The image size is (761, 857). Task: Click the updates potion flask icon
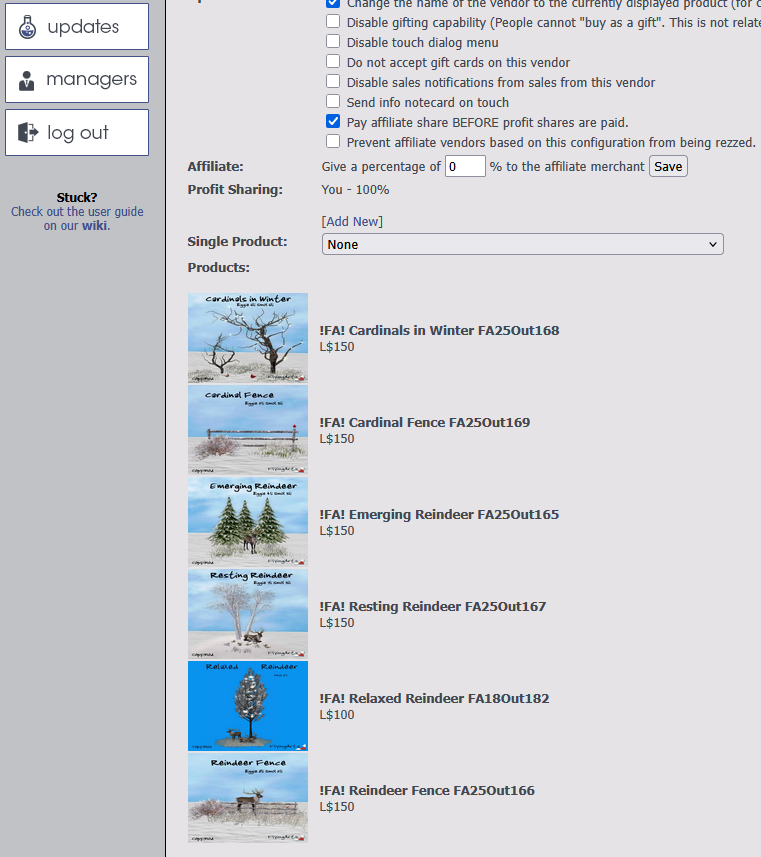point(27,27)
